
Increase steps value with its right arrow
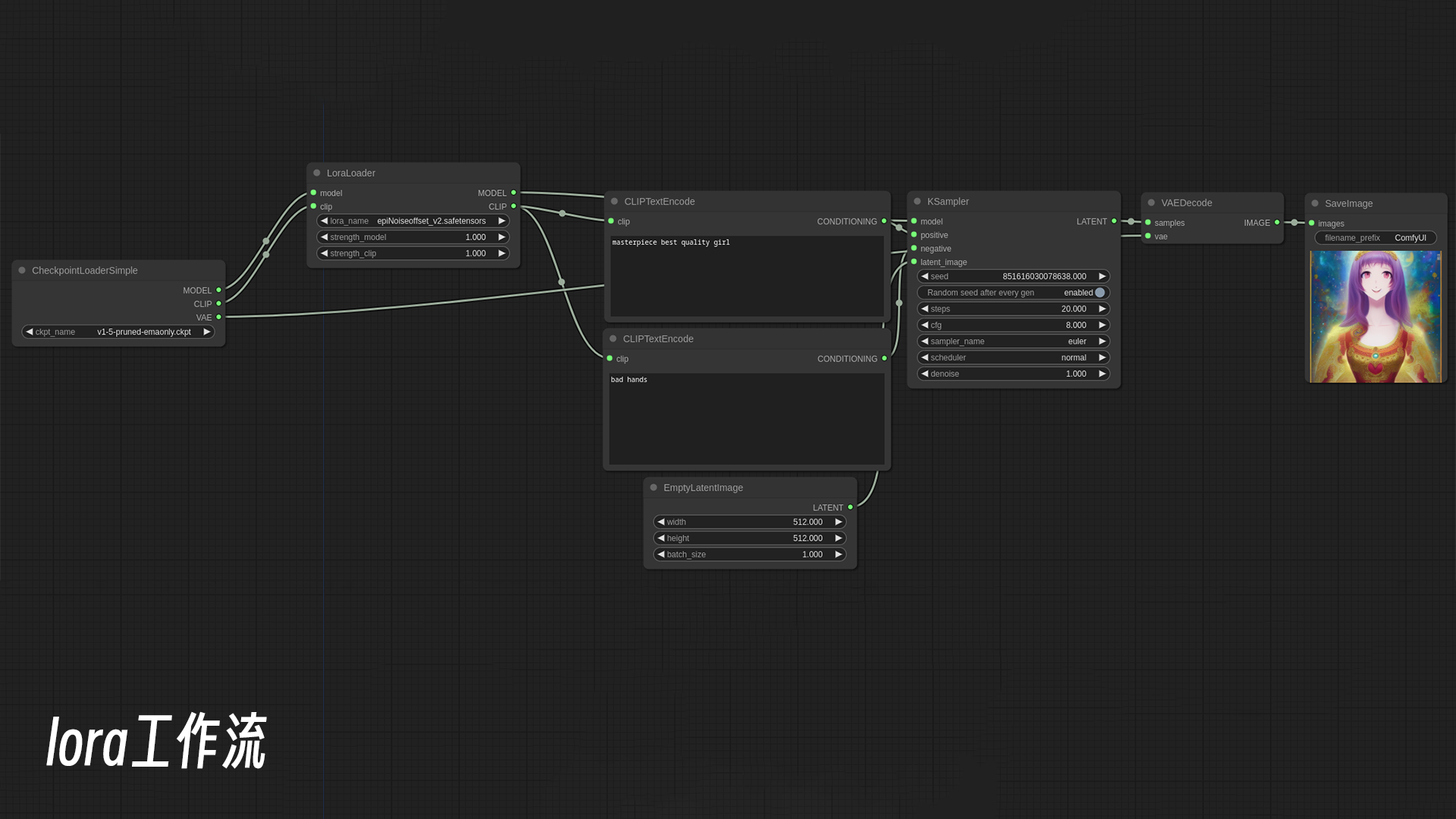[x=1102, y=309]
